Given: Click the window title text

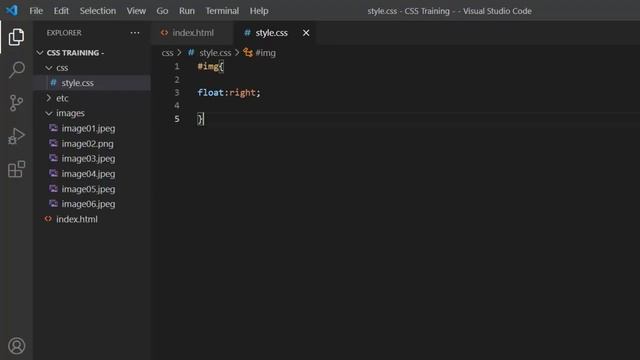Looking at the screenshot, I should coord(449,11).
